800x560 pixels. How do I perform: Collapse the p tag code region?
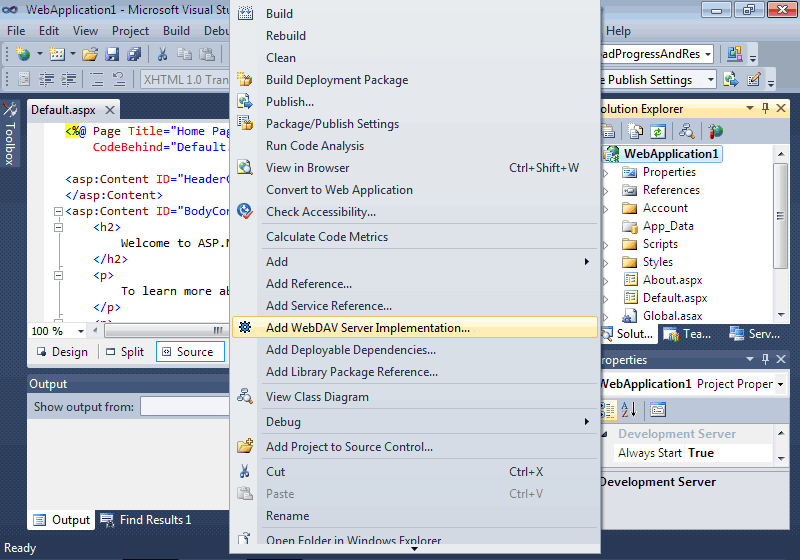(x=58, y=275)
